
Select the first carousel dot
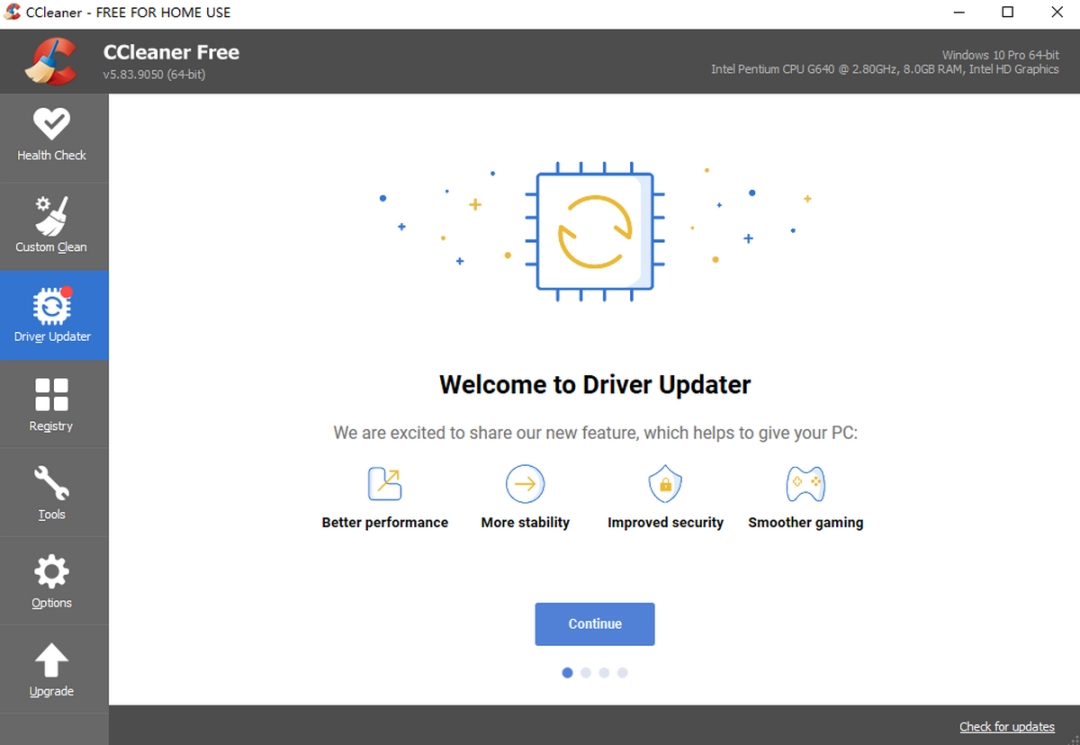coord(567,673)
